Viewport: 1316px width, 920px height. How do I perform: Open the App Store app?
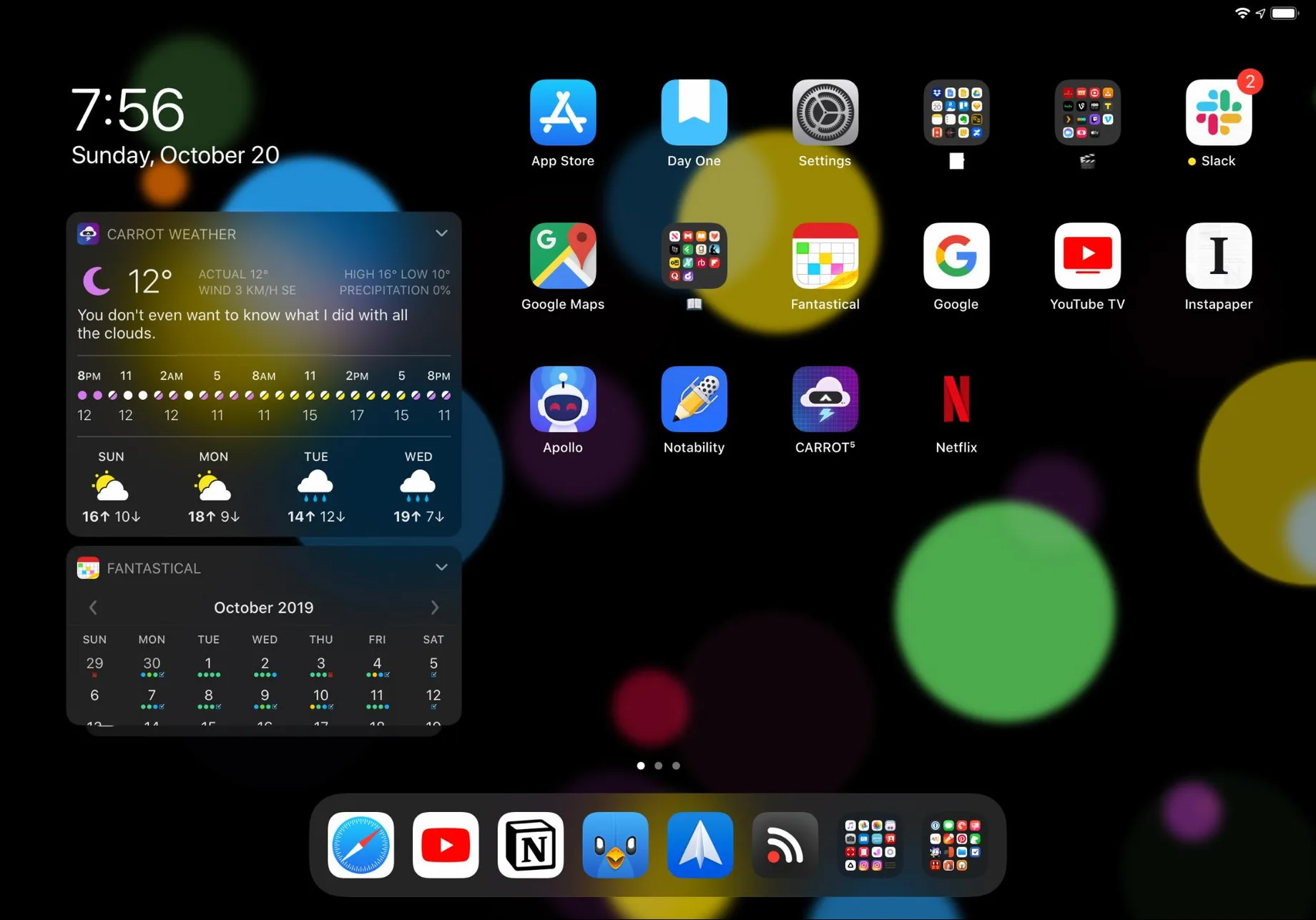(x=563, y=112)
